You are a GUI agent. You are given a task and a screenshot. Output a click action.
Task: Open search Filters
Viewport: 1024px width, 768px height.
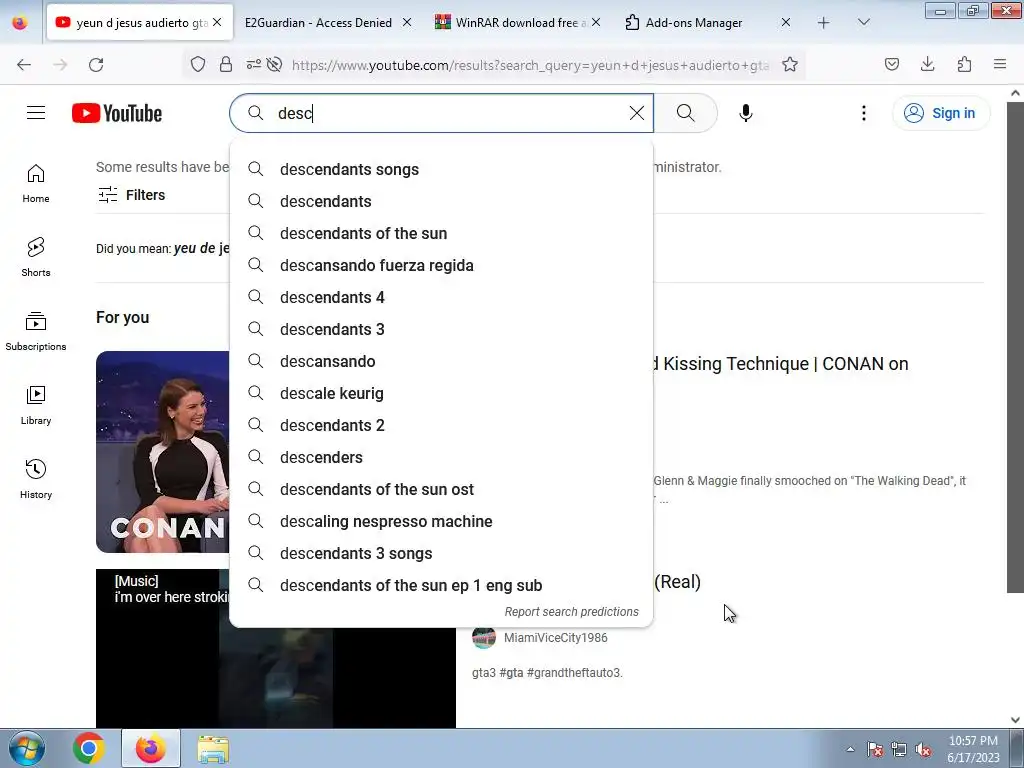131,195
